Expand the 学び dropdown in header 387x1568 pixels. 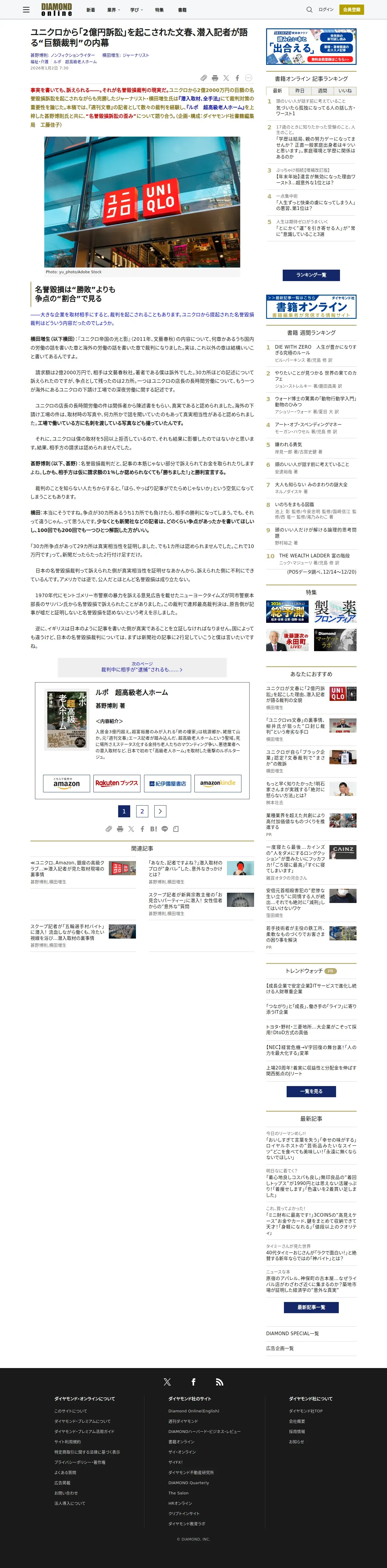(x=136, y=10)
